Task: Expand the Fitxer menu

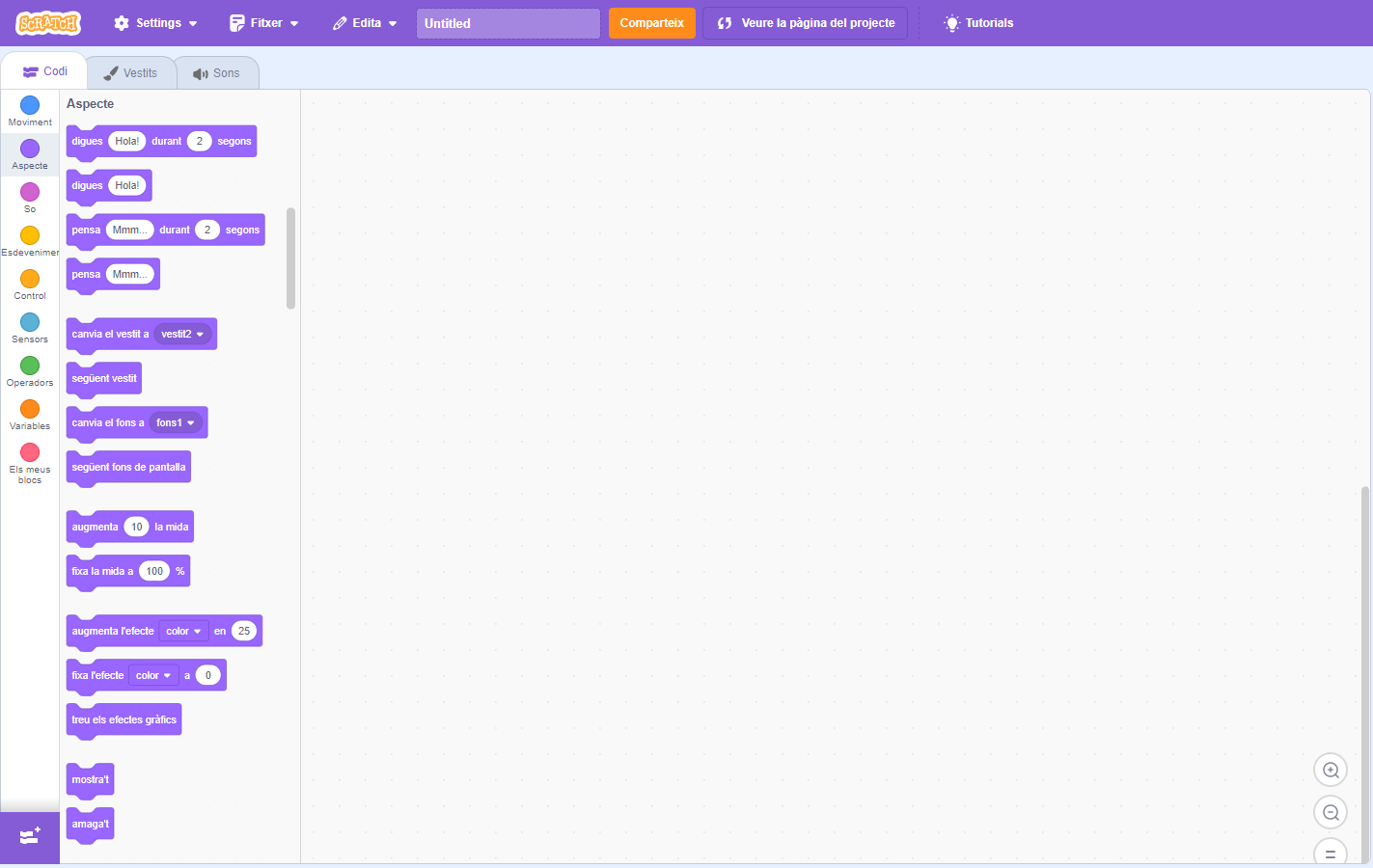Action: (x=263, y=23)
